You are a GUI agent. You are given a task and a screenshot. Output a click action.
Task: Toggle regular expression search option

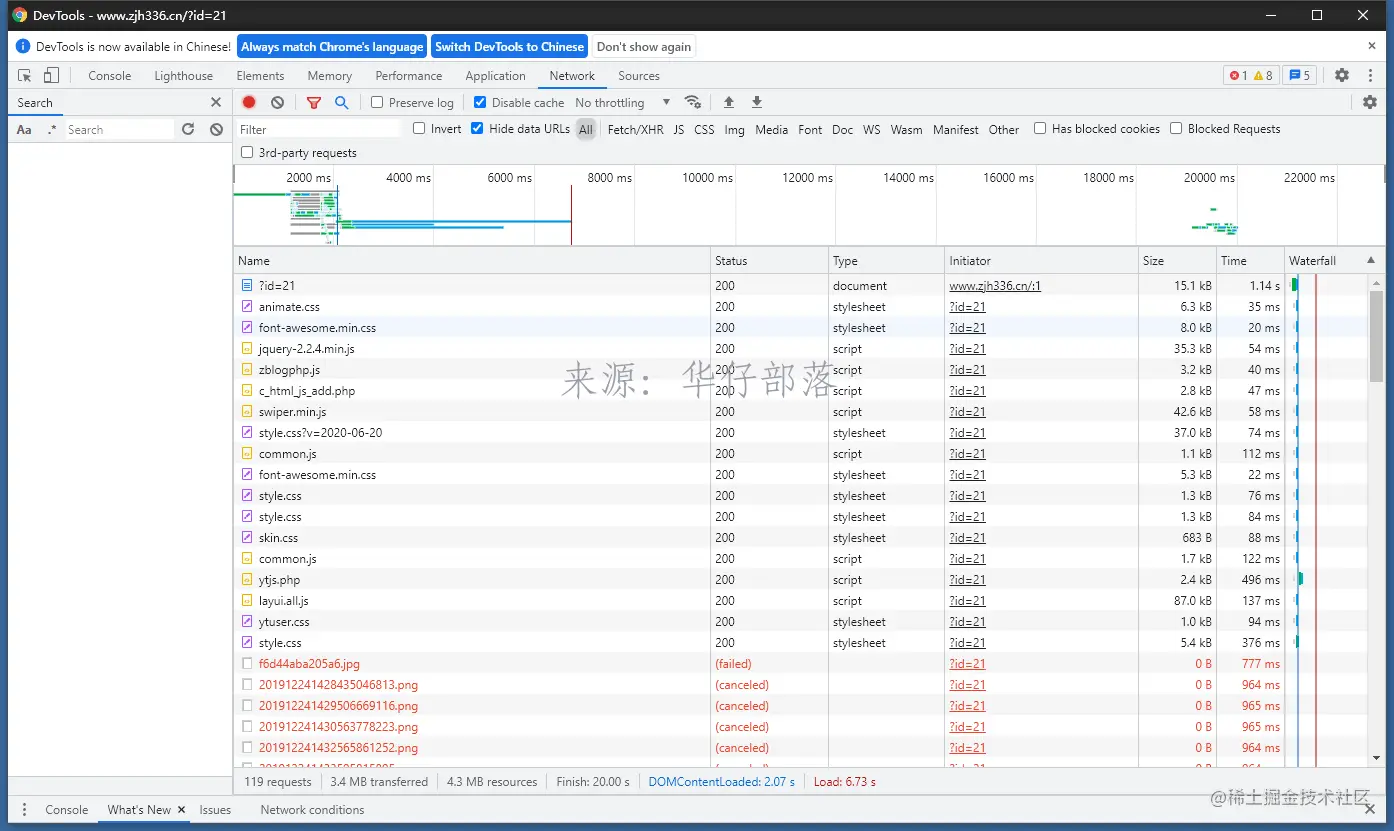tap(52, 130)
